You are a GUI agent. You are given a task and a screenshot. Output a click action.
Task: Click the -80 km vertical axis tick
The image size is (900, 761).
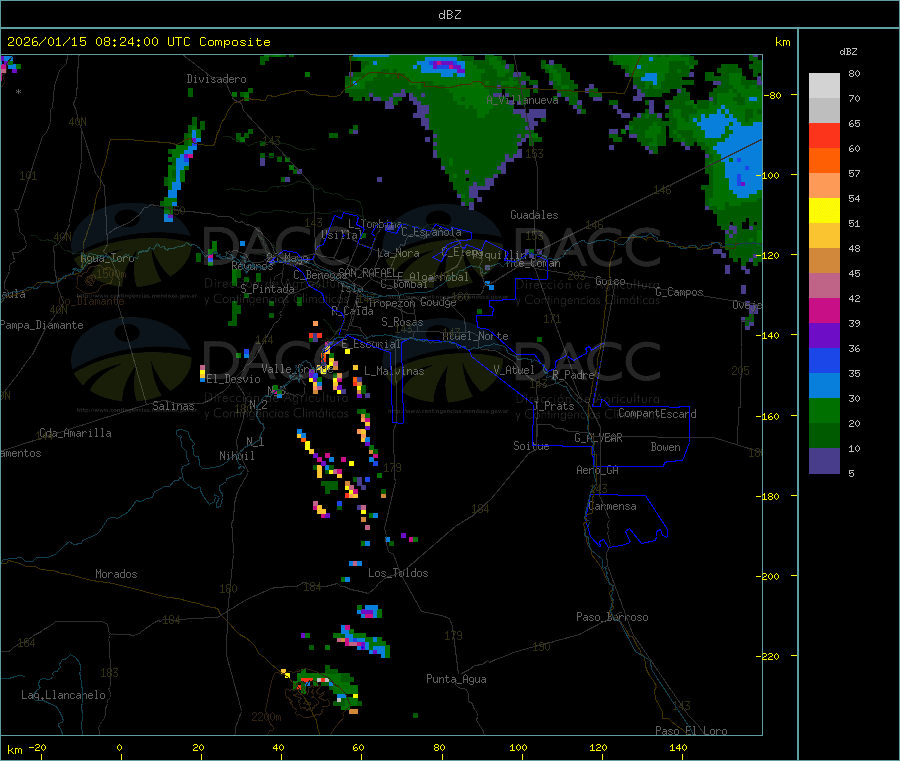775,95
